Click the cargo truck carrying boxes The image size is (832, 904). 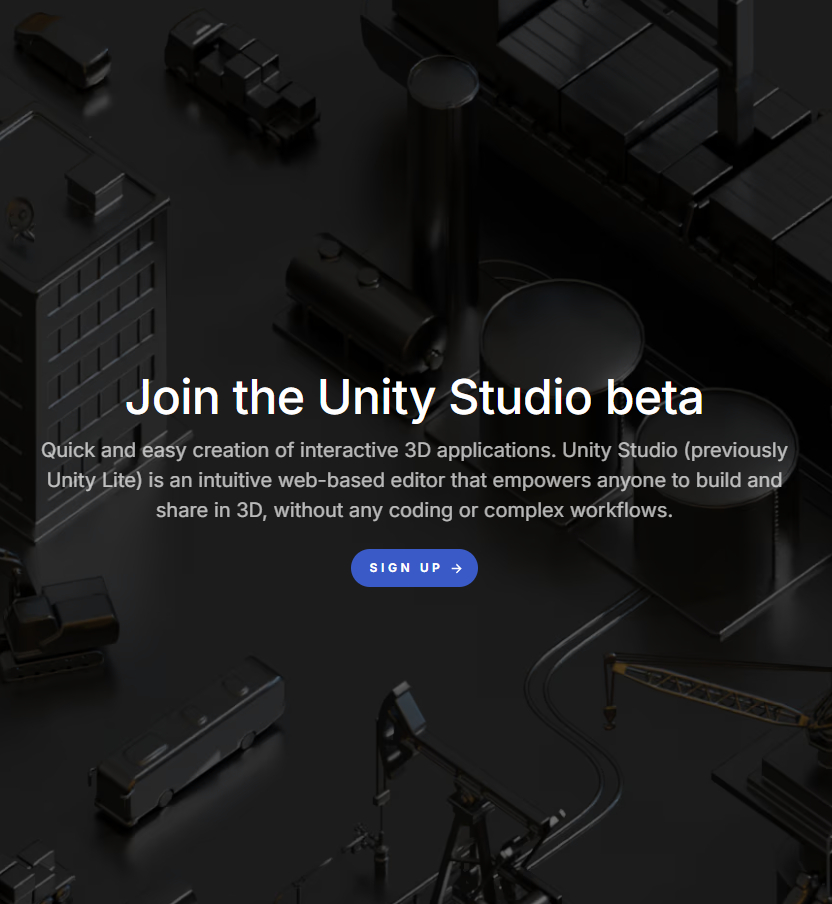(242, 75)
